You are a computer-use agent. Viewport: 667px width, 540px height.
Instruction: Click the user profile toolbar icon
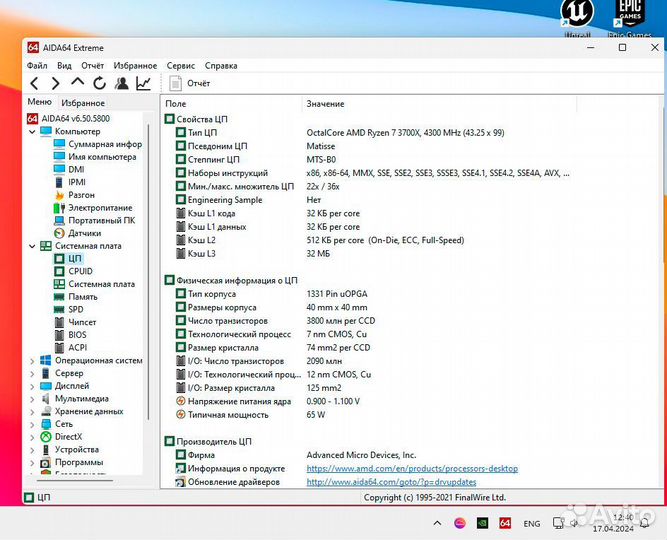coord(122,83)
